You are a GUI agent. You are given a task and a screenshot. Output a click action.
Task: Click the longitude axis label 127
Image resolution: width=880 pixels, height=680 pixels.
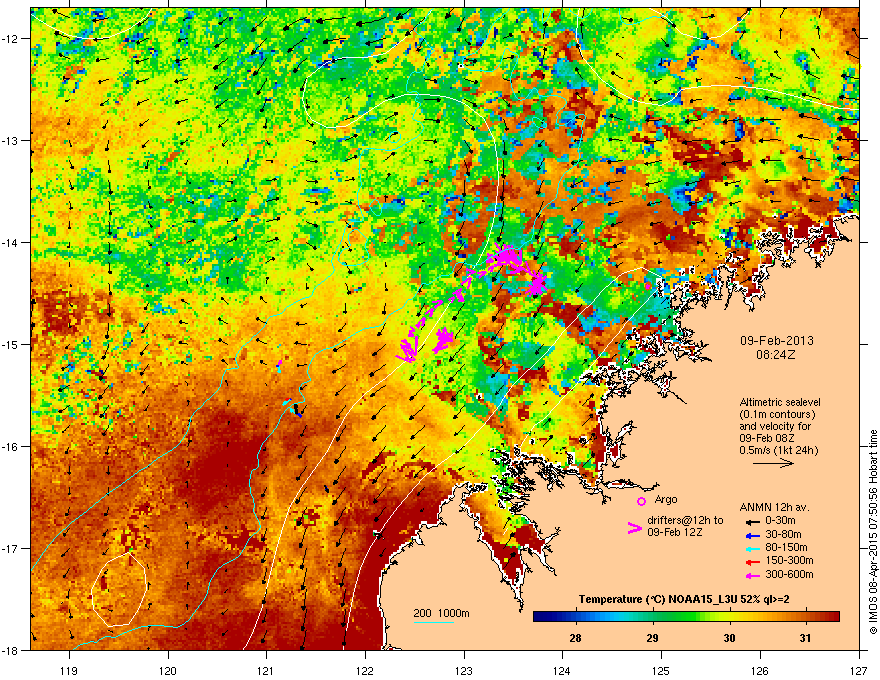pyautogui.click(x=859, y=670)
